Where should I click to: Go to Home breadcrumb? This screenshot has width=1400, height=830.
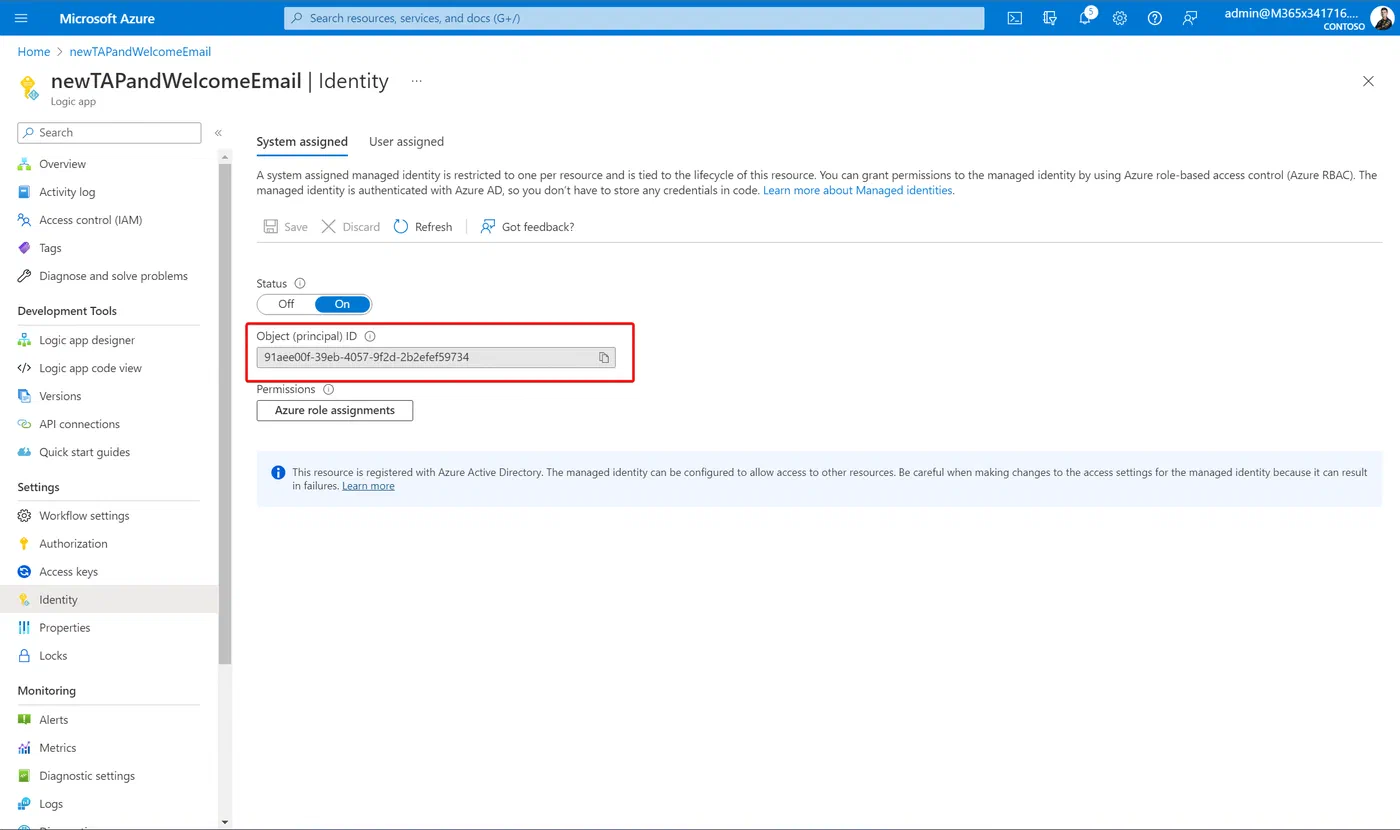coord(34,52)
